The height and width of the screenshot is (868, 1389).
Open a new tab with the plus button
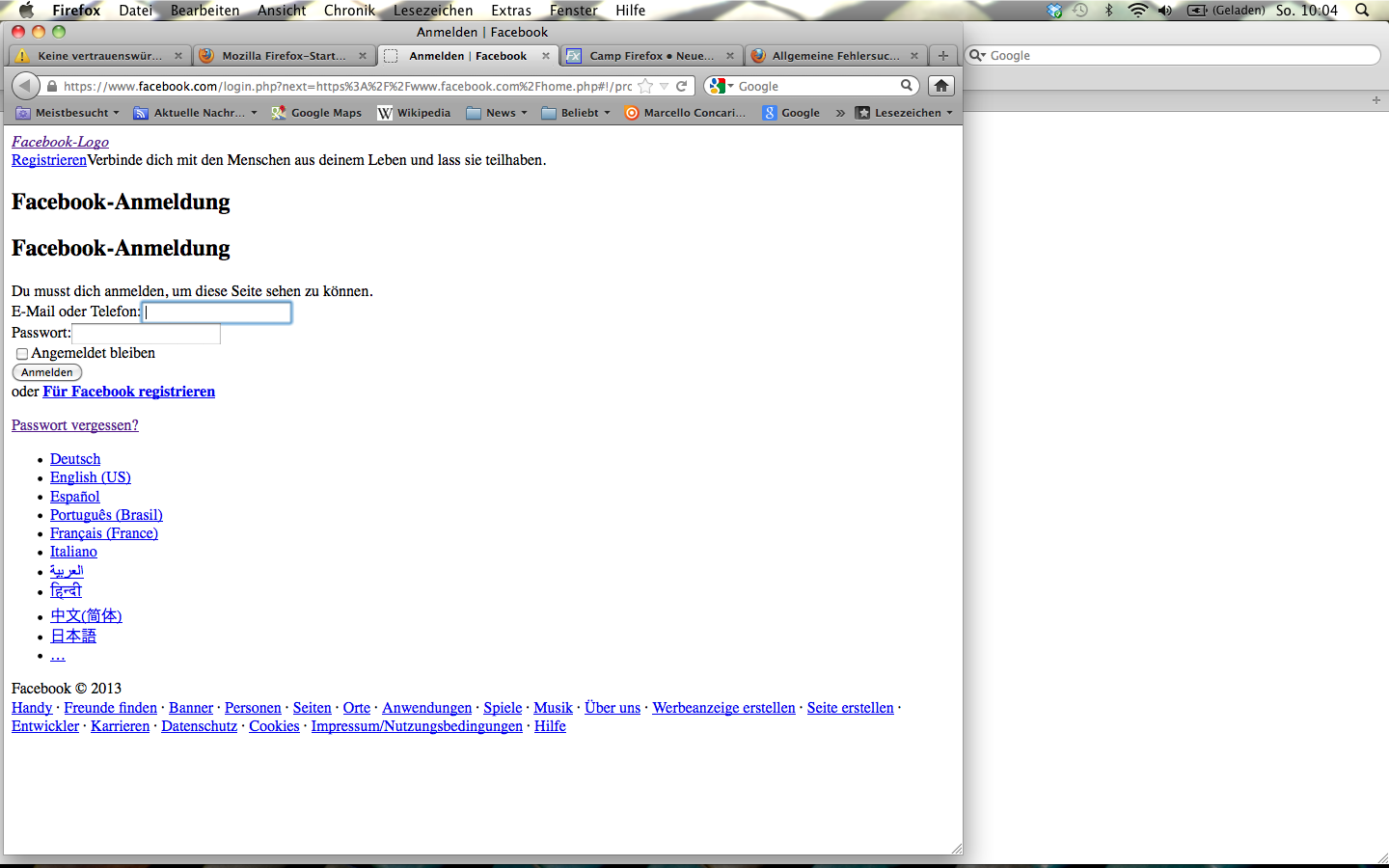click(x=942, y=56)
